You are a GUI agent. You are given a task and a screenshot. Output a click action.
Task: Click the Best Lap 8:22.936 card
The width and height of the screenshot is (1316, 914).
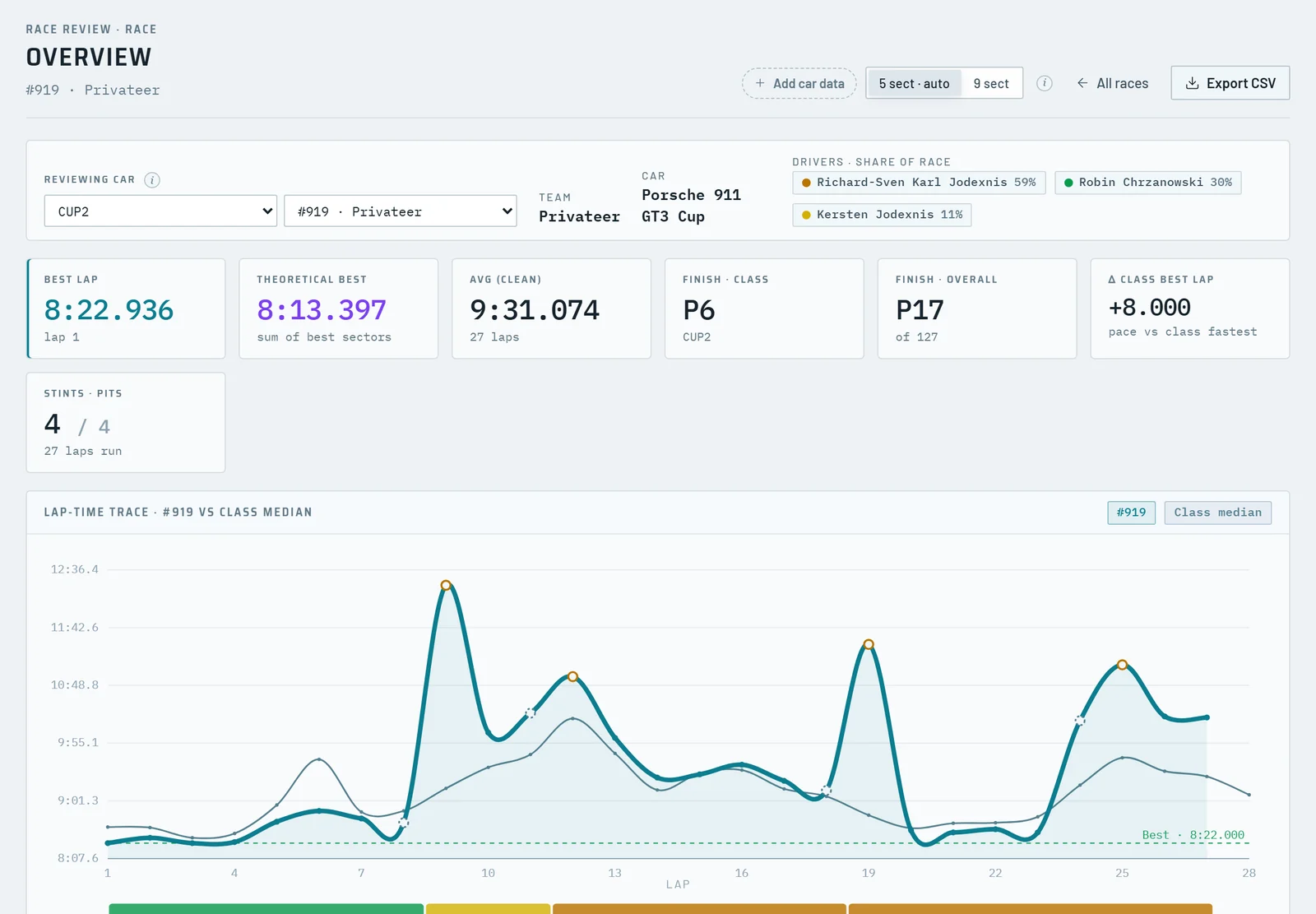click(126, 309)
